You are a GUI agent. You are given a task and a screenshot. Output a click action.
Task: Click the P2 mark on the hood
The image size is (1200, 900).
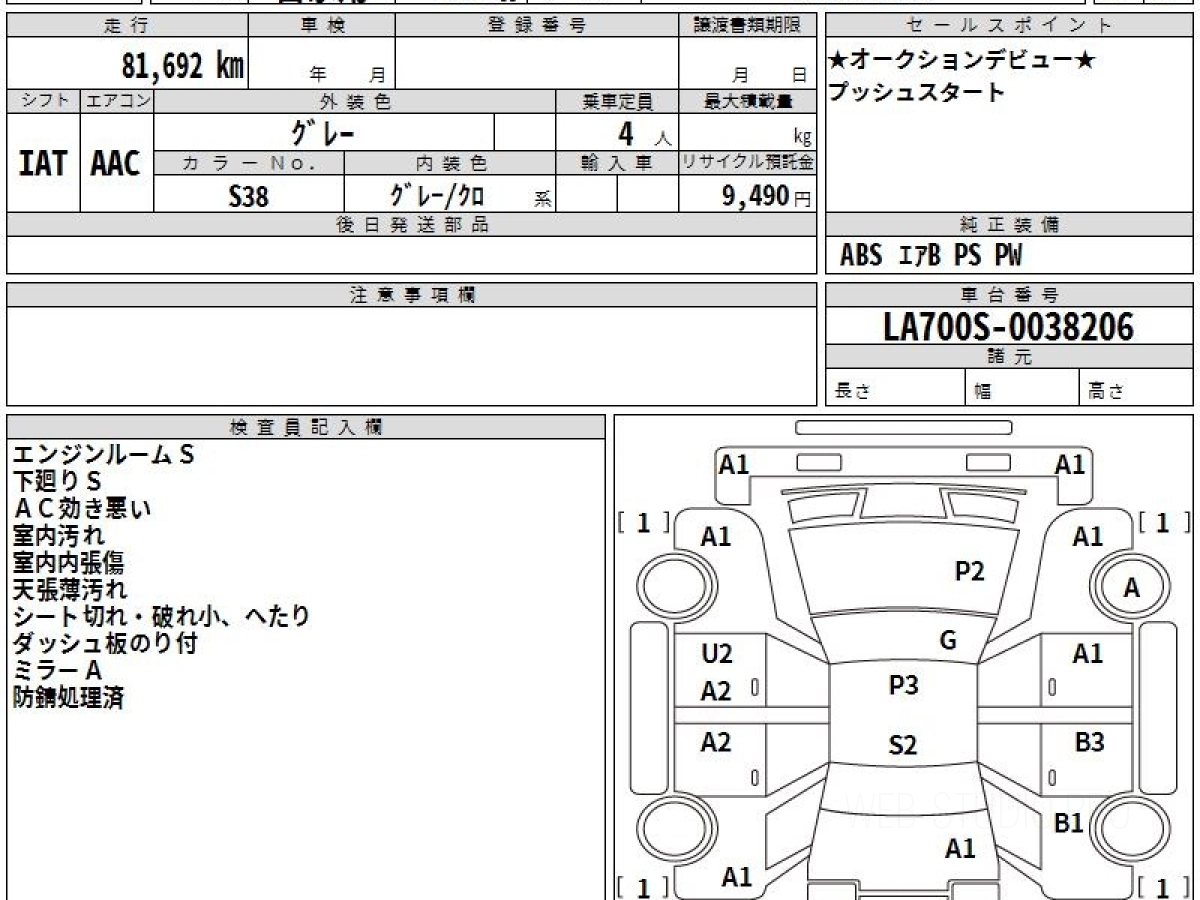coord(969,571)
